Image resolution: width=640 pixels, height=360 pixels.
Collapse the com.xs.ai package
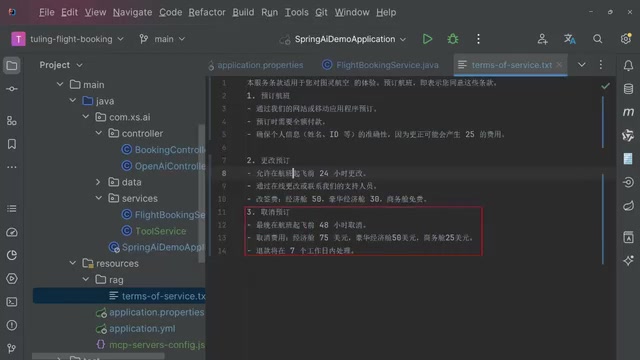[x=86, y=117]
